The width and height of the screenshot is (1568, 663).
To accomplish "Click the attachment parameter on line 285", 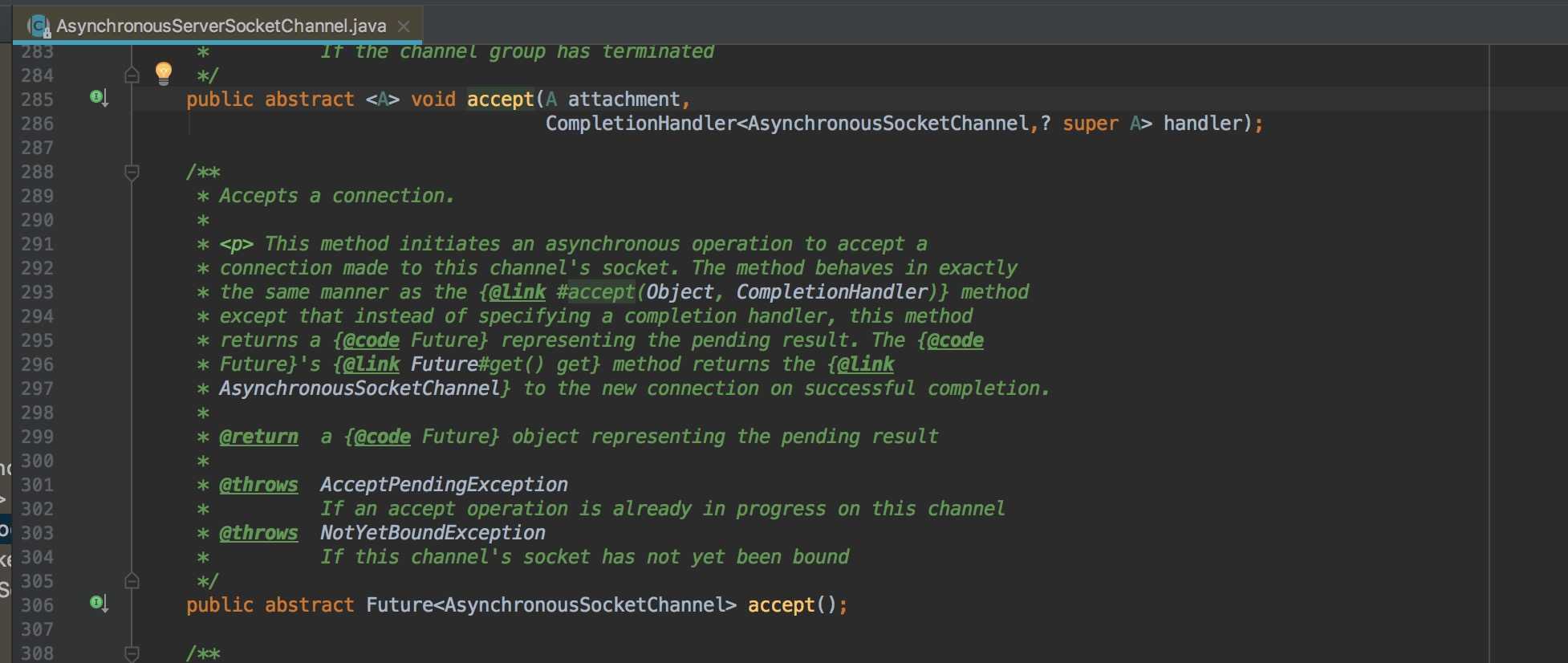I will [624, 100].
